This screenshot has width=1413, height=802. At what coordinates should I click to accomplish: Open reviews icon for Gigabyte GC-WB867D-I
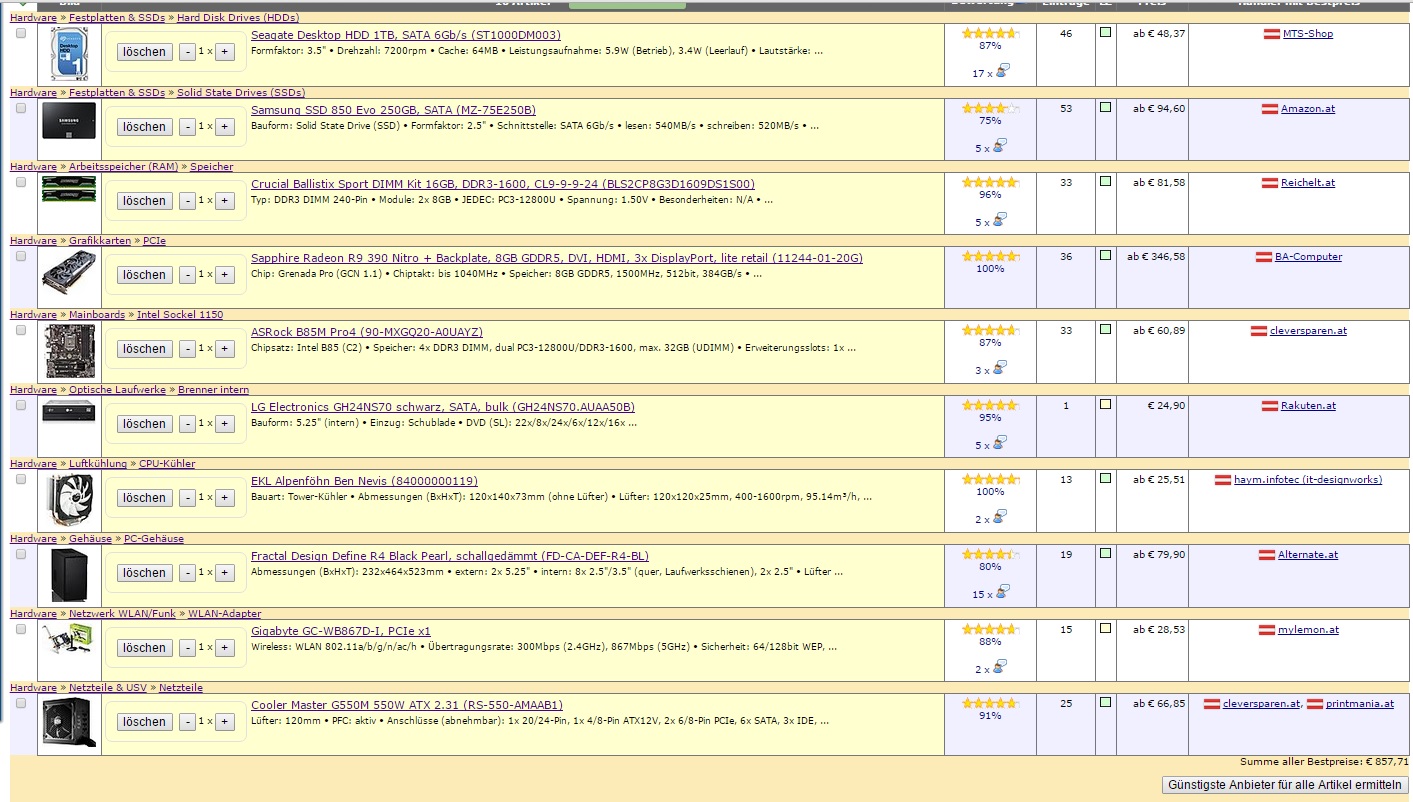(x=1001, y=667)
